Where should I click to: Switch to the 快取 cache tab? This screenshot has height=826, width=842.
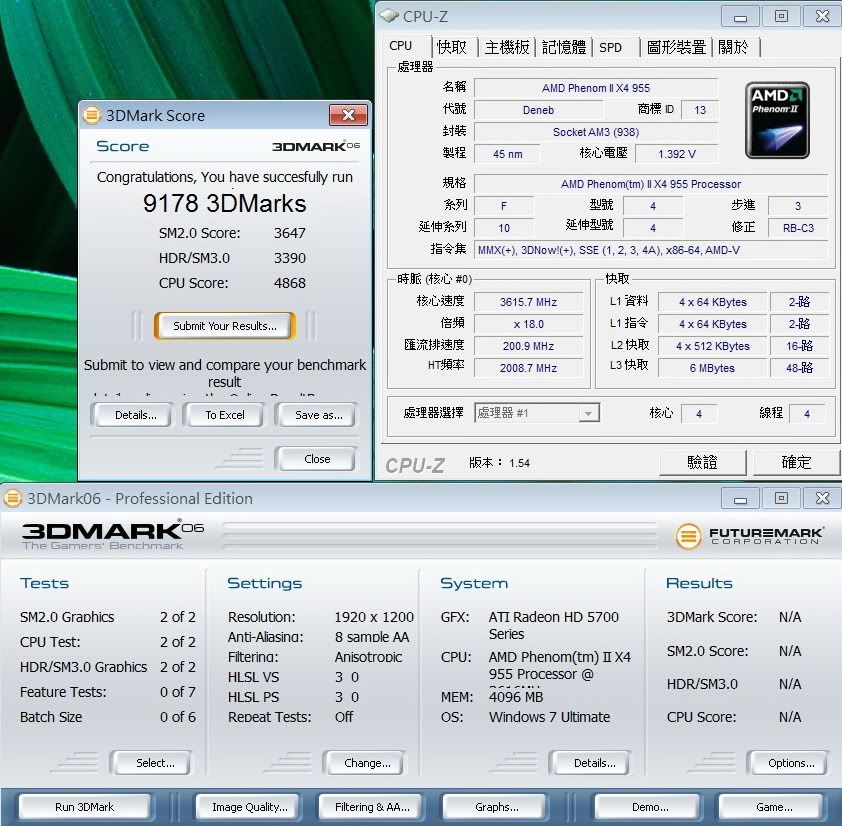452,47
